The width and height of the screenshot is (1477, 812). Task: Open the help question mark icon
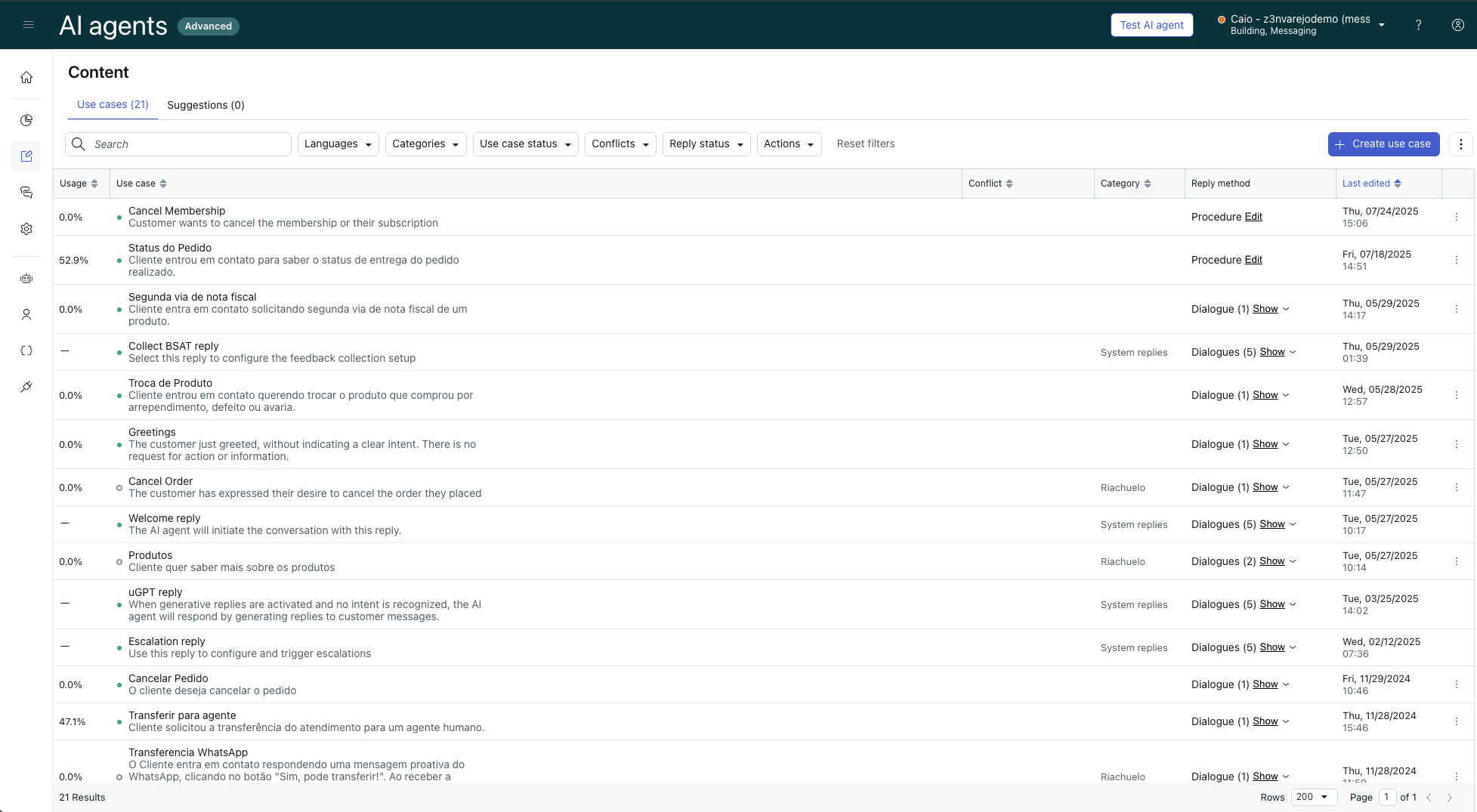[1418, 25]
